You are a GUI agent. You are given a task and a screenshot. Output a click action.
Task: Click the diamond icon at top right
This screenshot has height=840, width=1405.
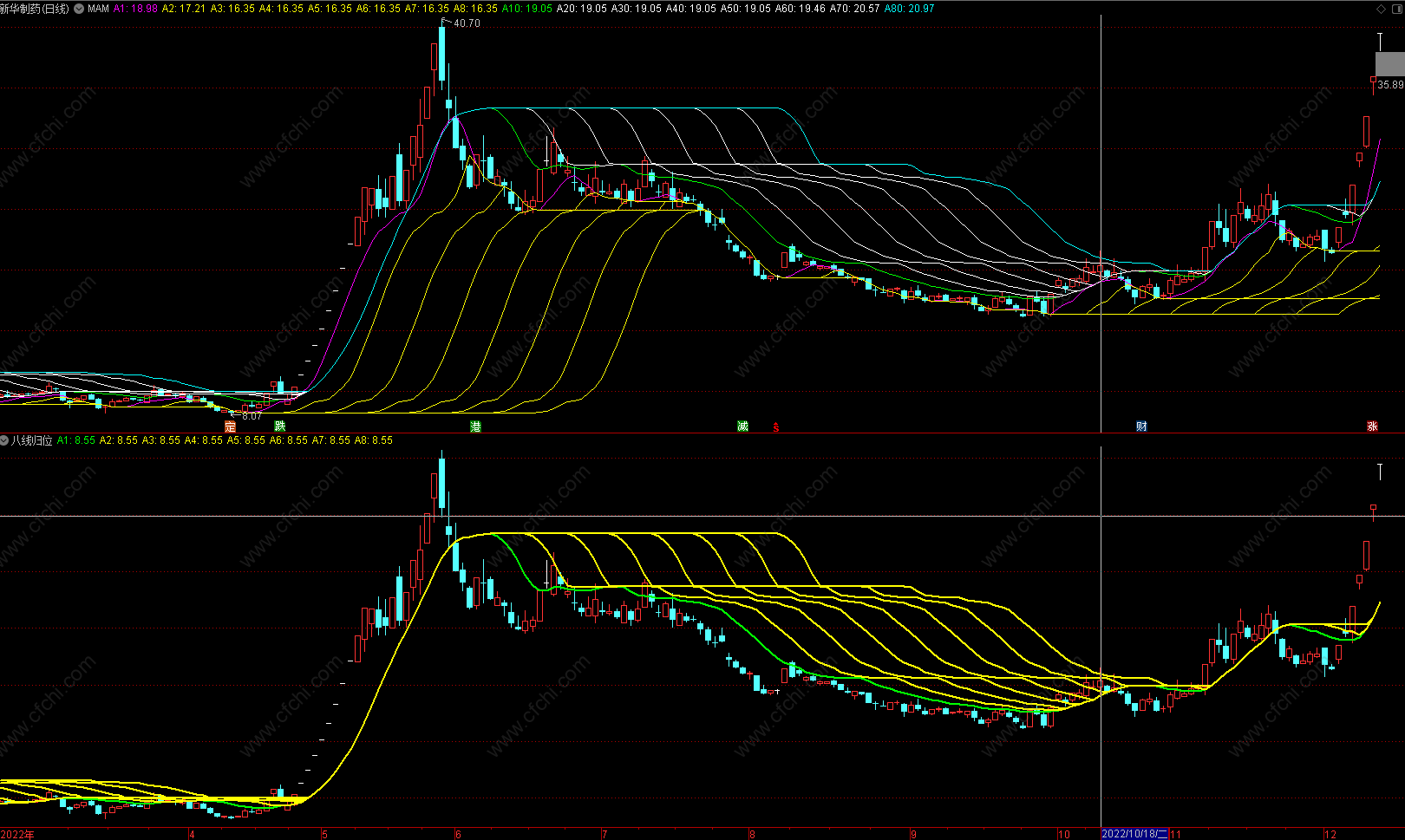[x=1382, y=9]
